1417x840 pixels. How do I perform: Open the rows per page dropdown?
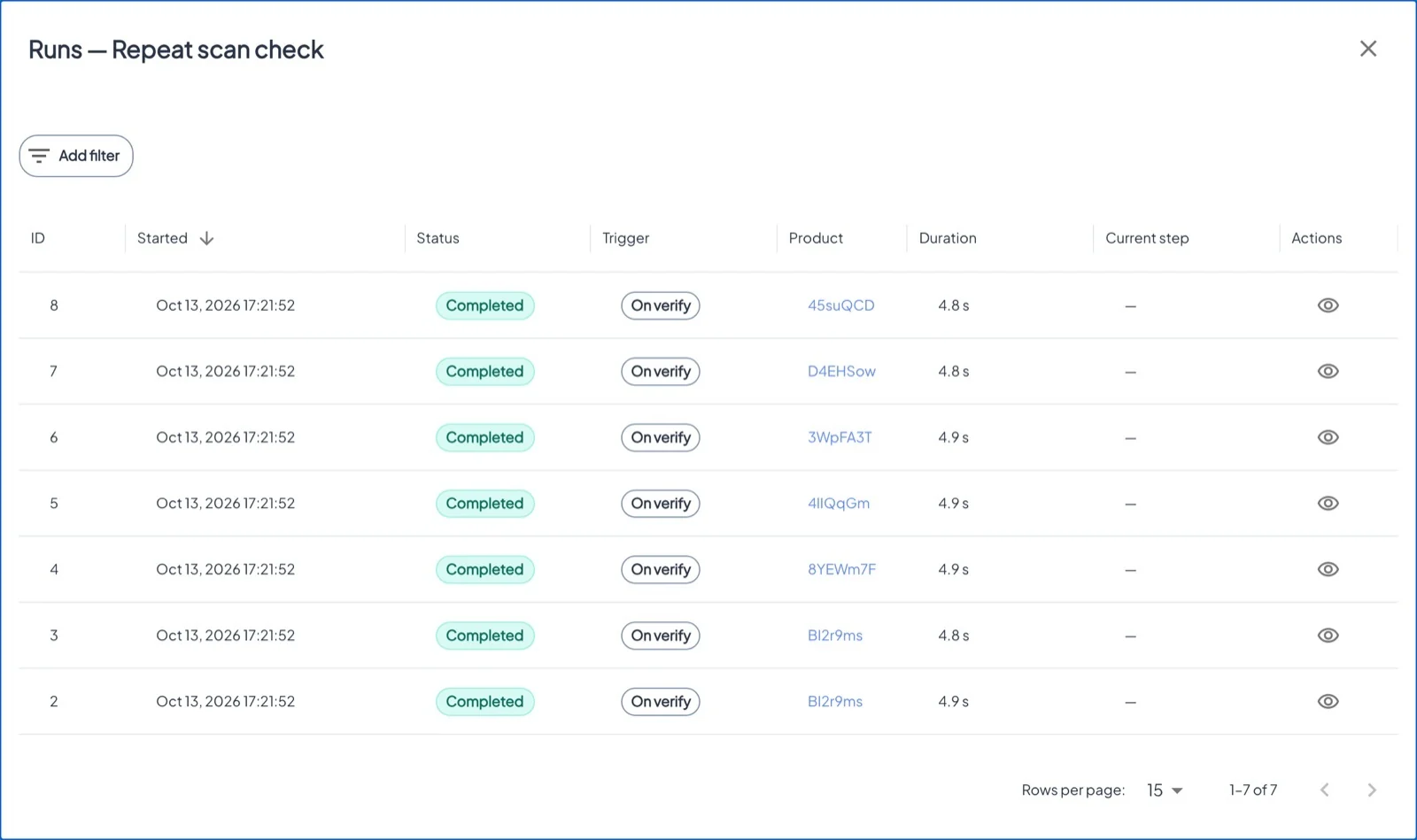(1165, 790)
